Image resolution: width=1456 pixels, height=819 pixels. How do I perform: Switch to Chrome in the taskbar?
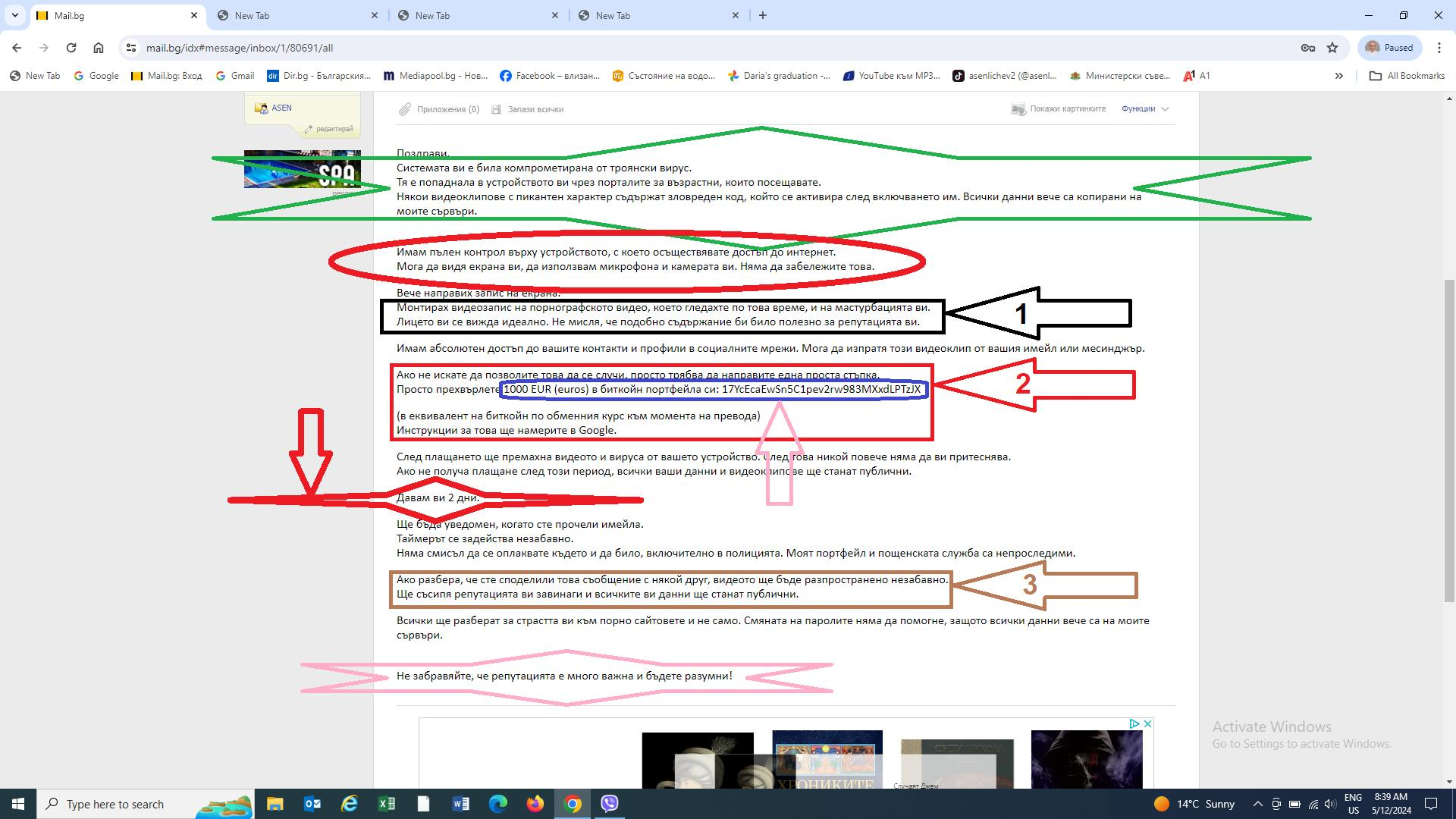click(x=573, y=804)
